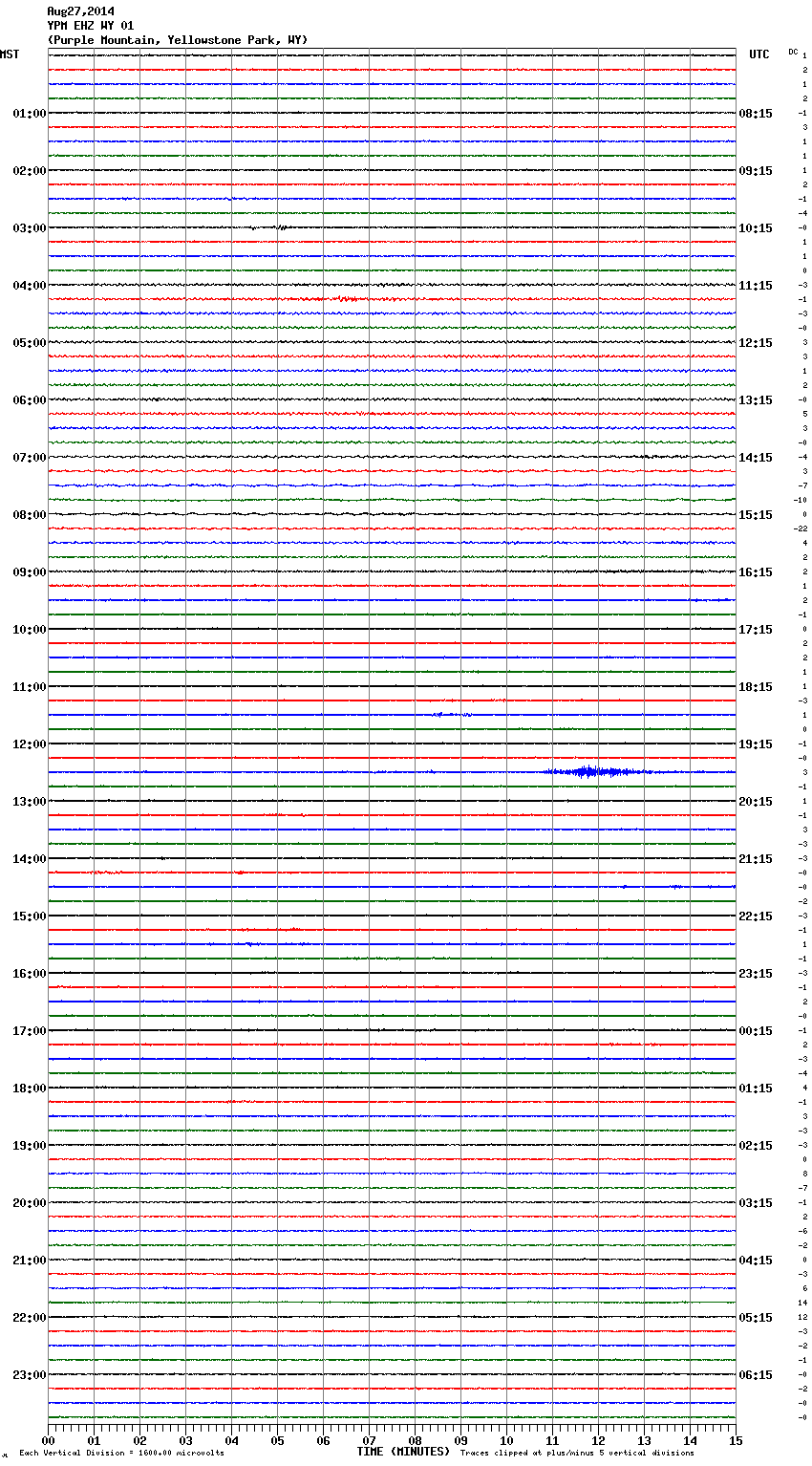The image size is (812, 1466).
Task: Click the vertical division microvolts scale note
Action: 121,1453
